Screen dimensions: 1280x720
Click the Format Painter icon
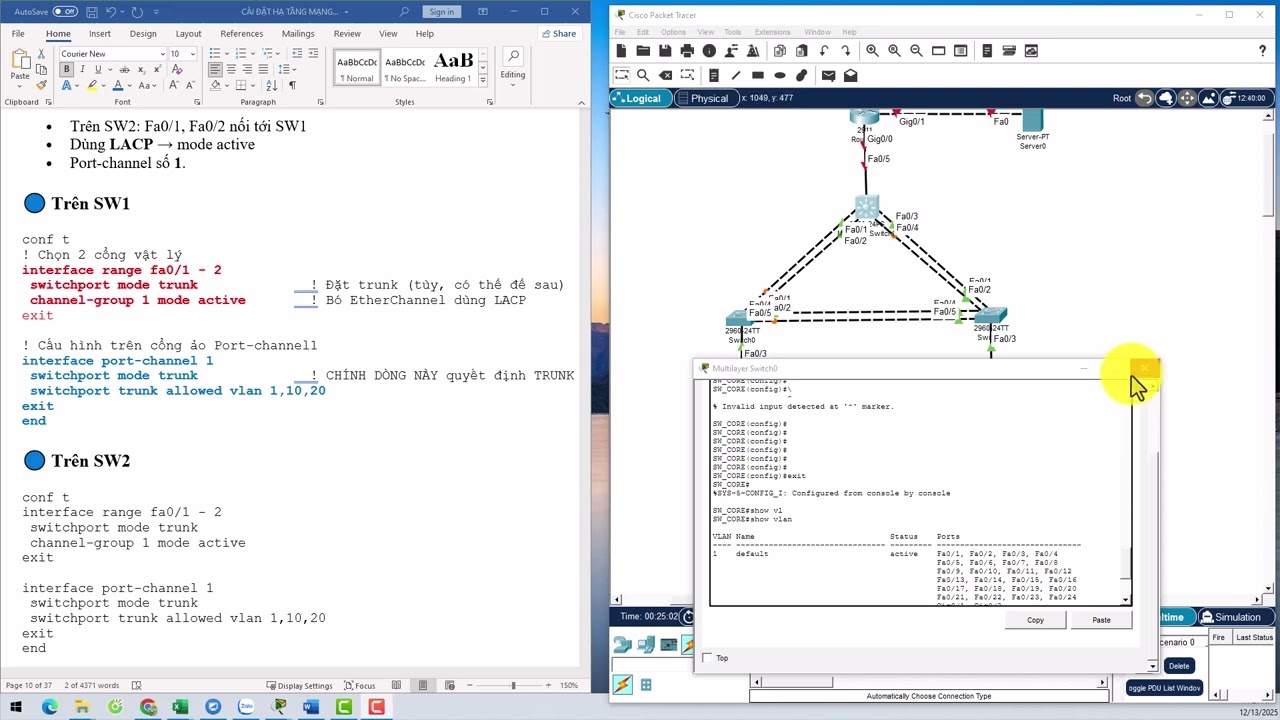[42, 85]
